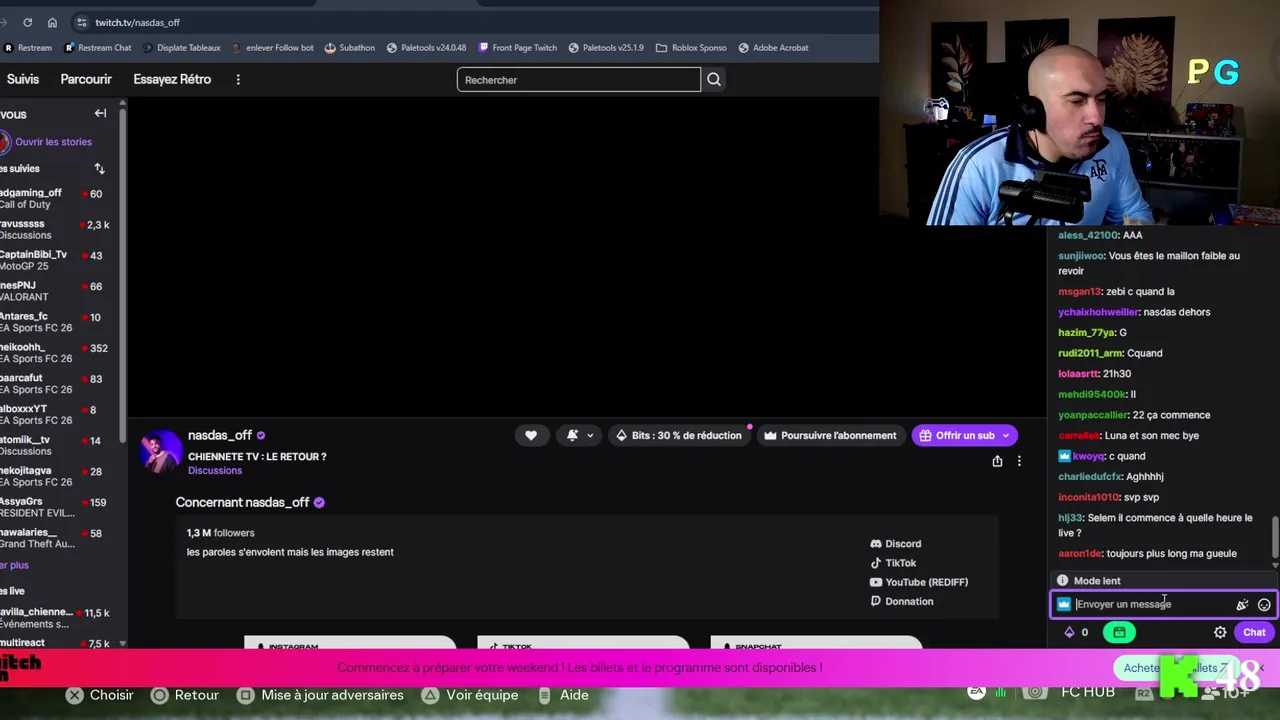
Task: Open green channel points chest button
Action: point(1119,632)
